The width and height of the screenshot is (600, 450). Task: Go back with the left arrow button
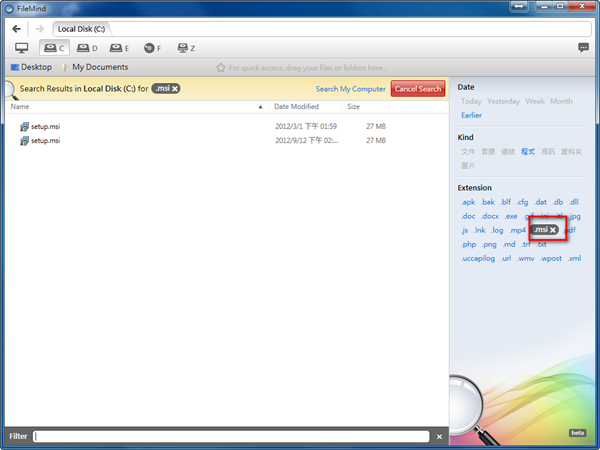pos(16,29)
